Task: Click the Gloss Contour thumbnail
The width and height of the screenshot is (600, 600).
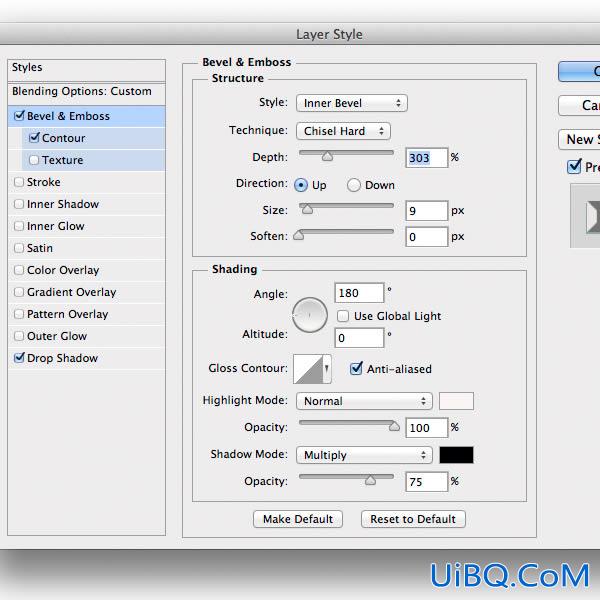Action: [308, 369]
